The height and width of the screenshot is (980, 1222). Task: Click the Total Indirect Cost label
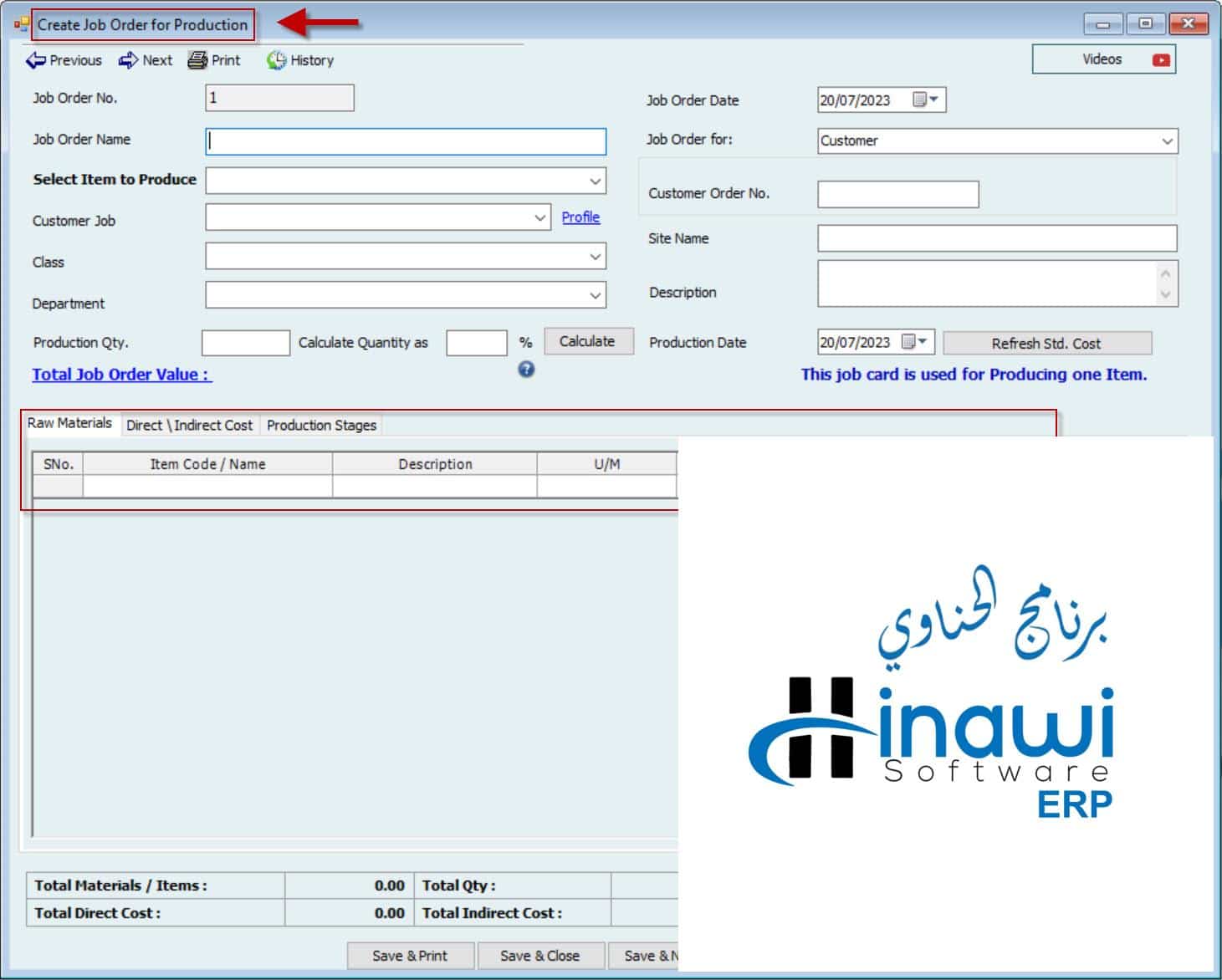pos(492,913)
